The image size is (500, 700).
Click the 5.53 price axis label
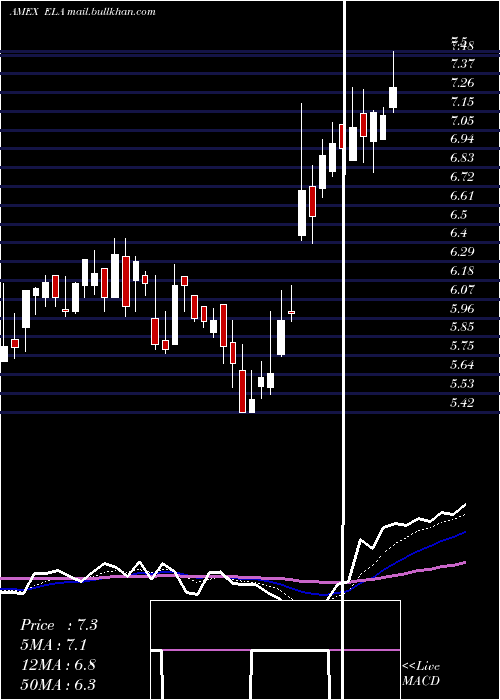(462, 384)
